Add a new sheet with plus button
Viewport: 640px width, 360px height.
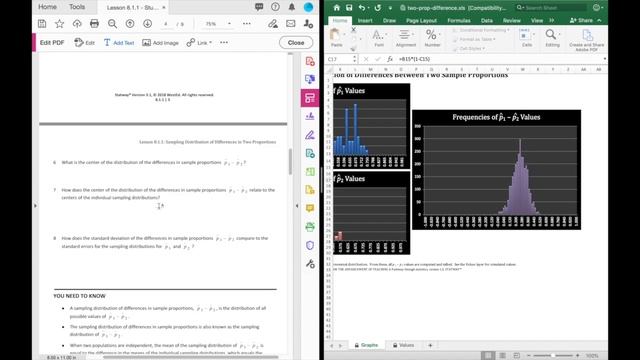tap(430, 345)
